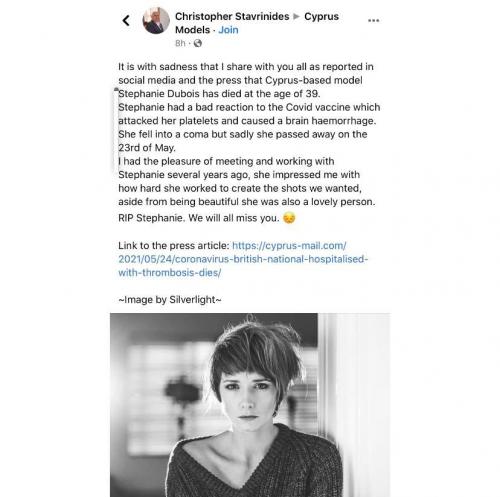Tap the sad face emoji
The width and height of the screenshot is (500, 497).
click(x=289, y=218)
